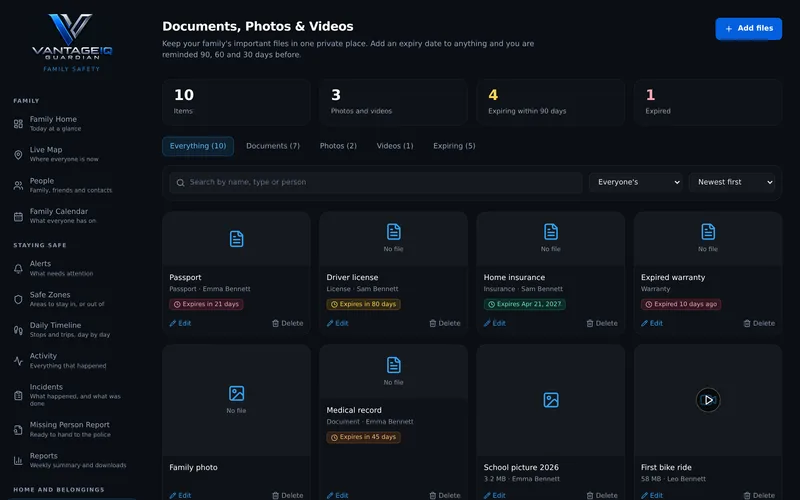Open Missing Person Report icon
800x500 pixels.
coord(18,430)
